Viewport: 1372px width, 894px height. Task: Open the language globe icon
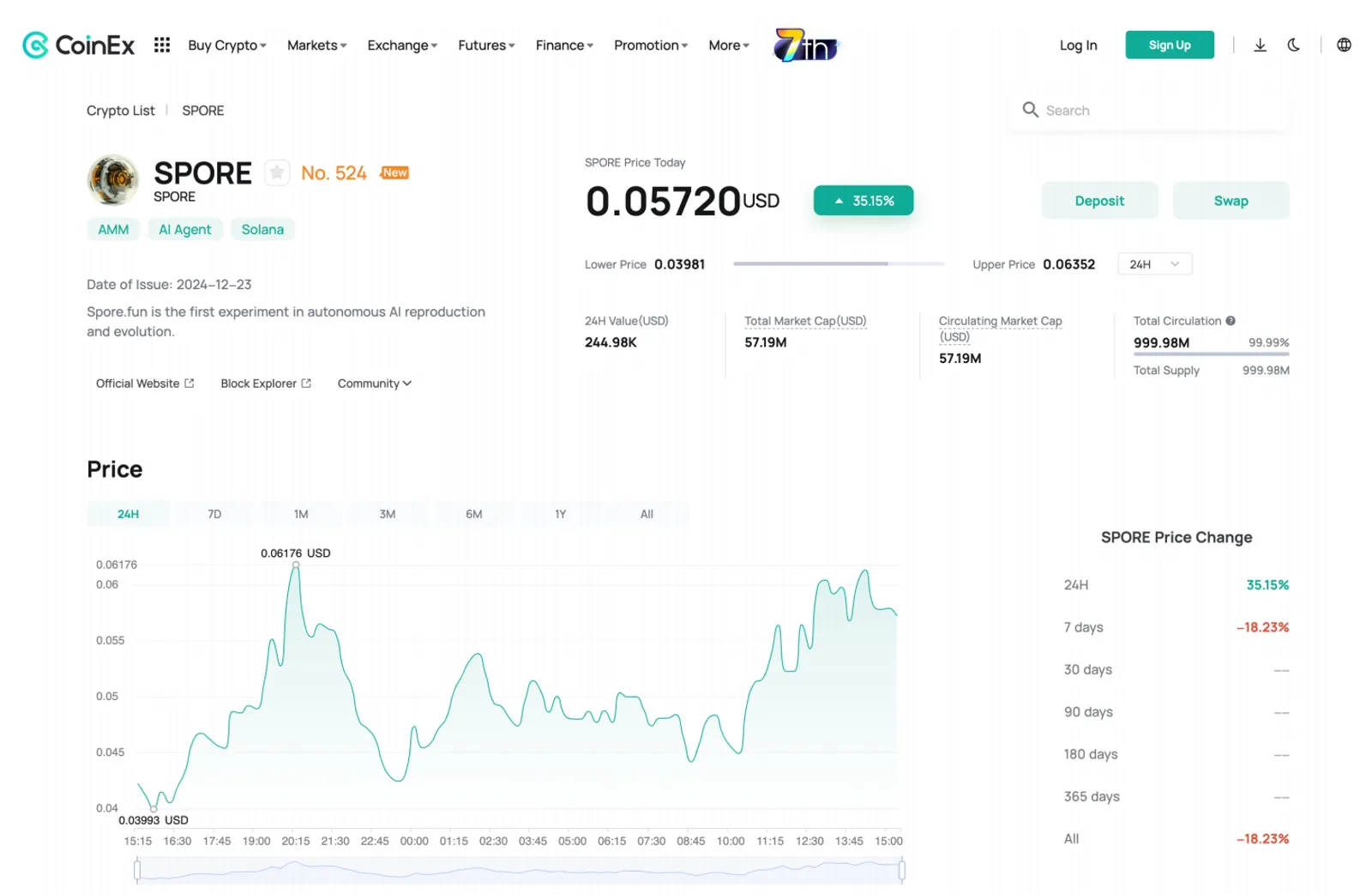click(1344, 45)
